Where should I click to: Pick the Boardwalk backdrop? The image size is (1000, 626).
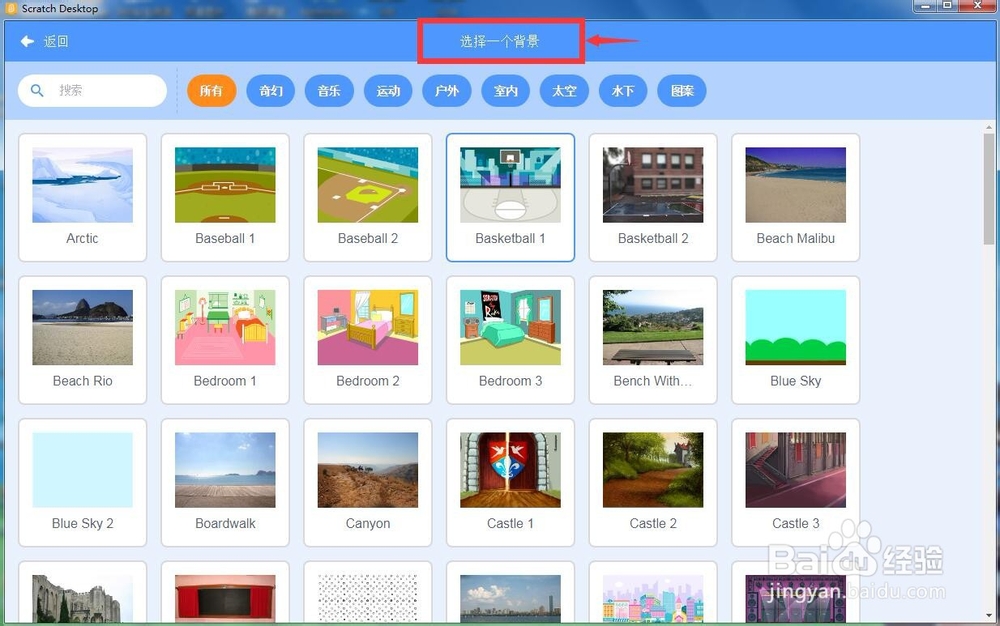[225, 483]
